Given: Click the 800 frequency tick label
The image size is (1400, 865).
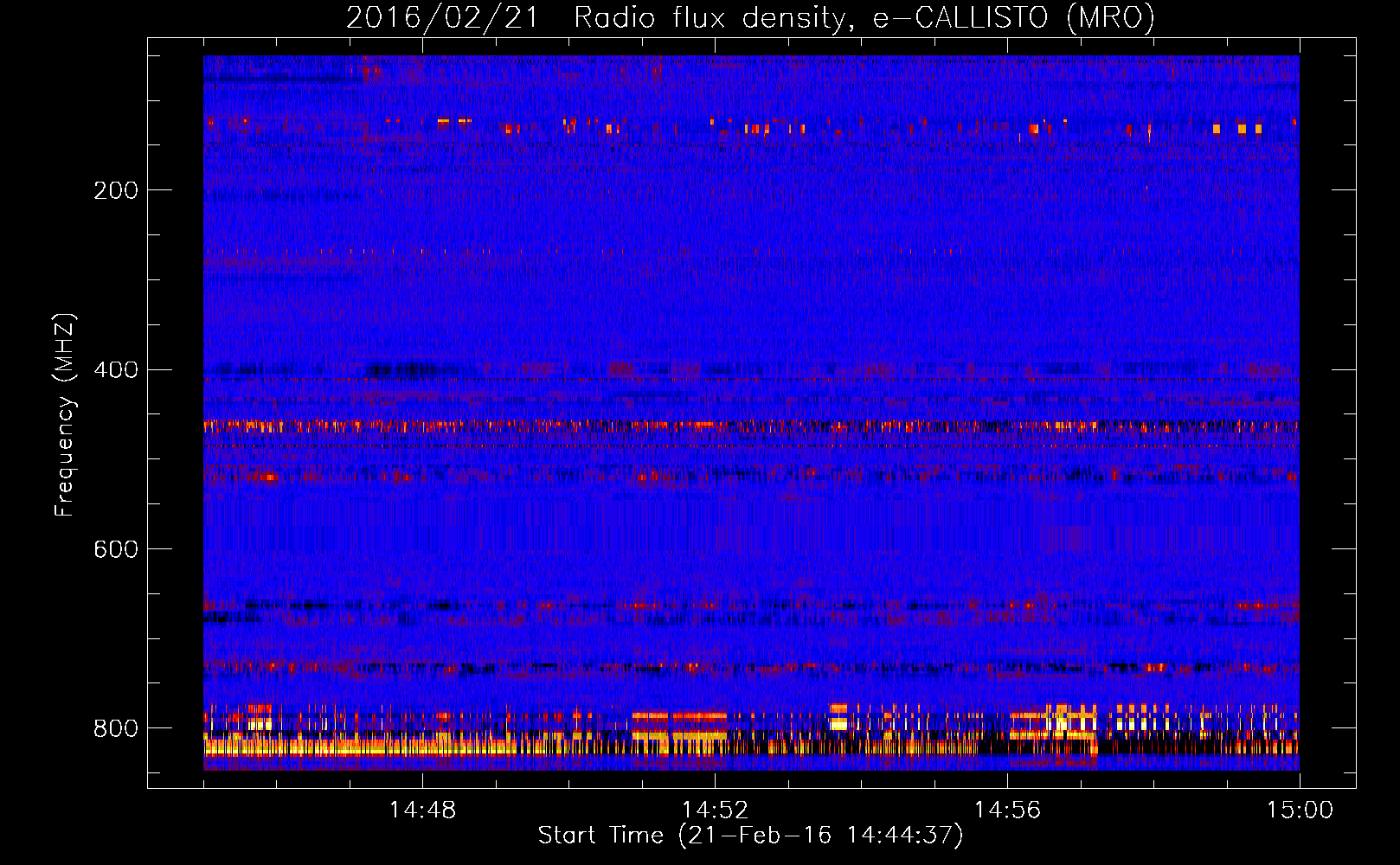Looking at the screenshot, I should 115,728.
